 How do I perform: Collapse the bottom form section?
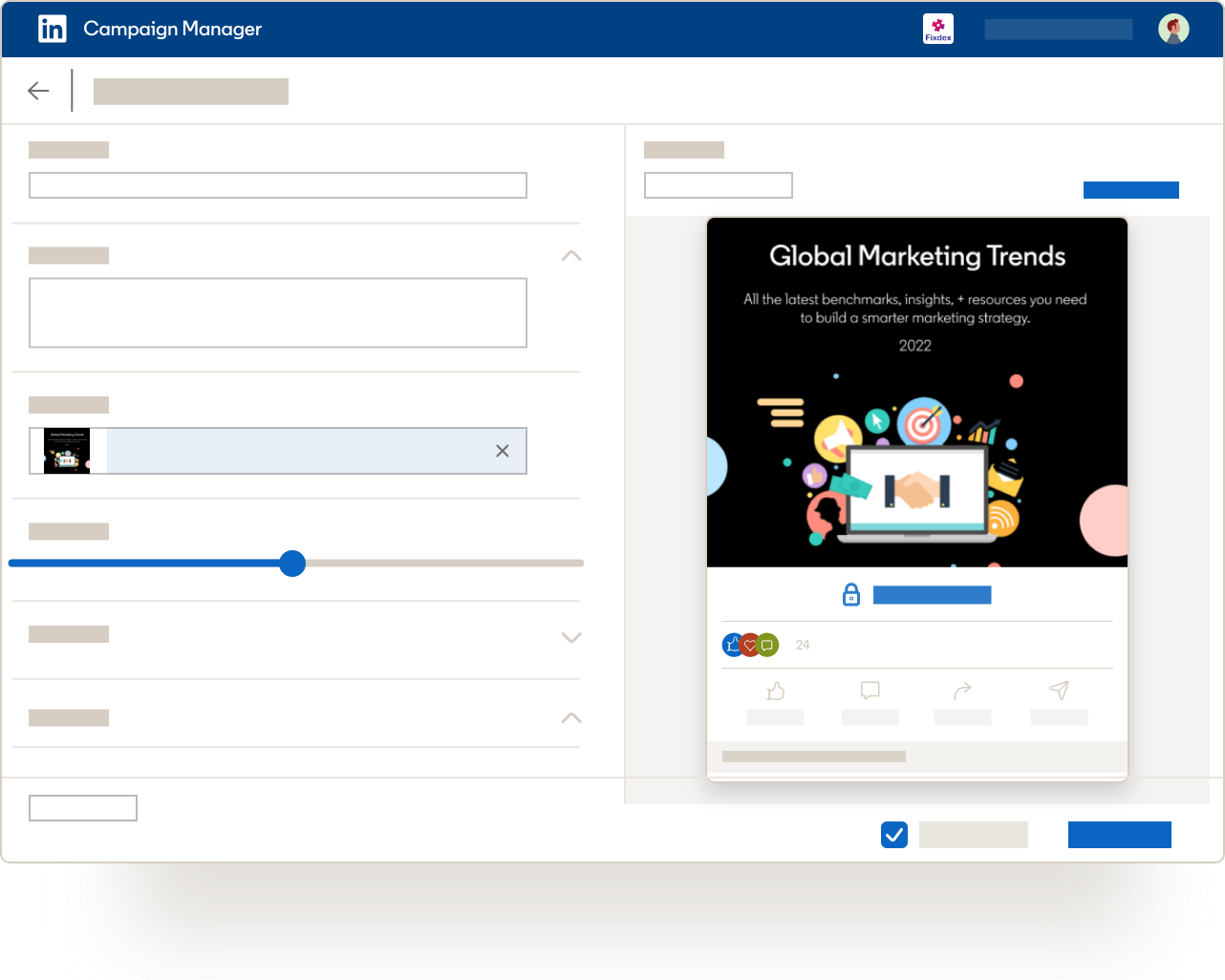click(570, 717)
